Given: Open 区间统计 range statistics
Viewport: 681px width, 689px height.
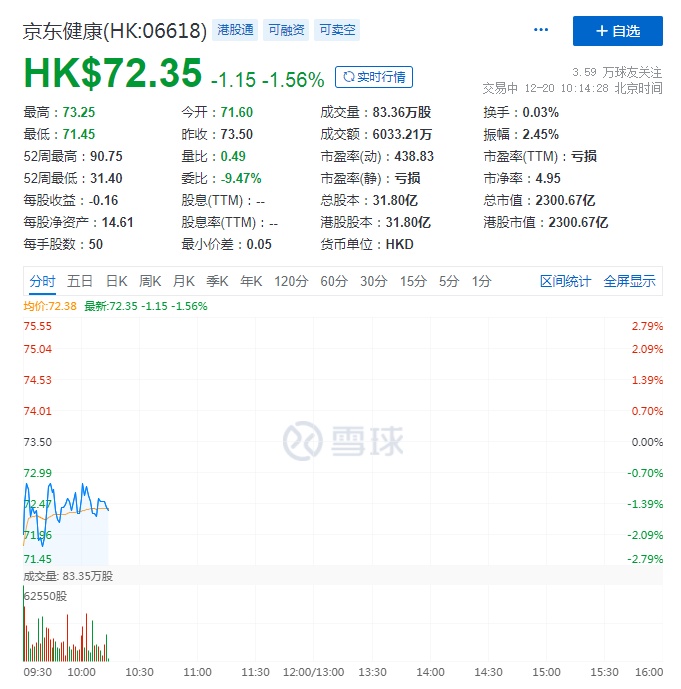Looking at the screenshot, I should pos(565,282).
